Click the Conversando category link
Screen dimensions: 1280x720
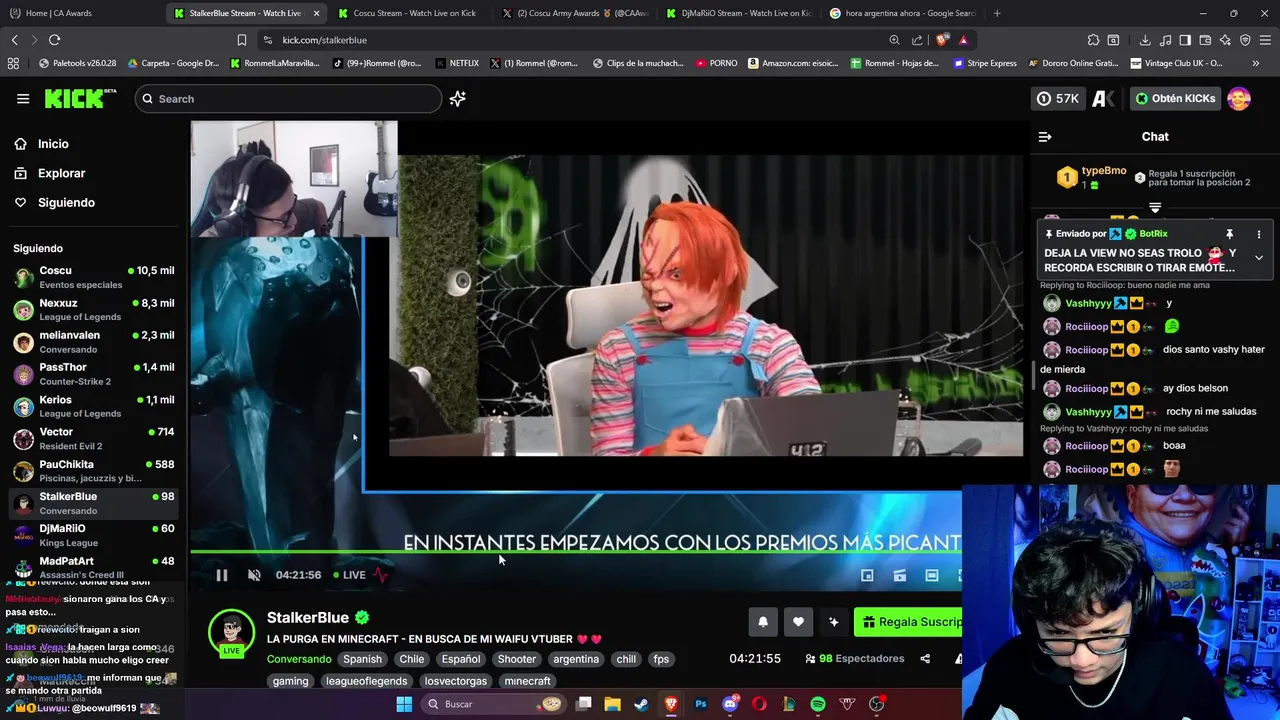click(299, 659)
